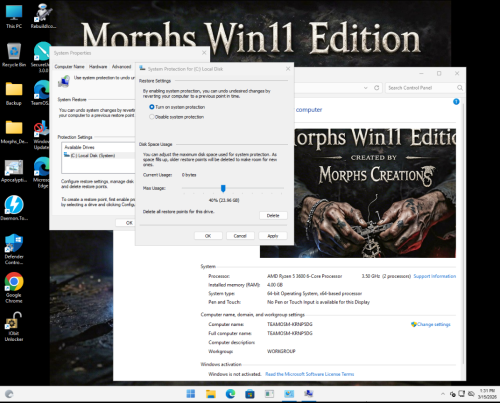Open the Windows Update blocker desktop shortcut
The image size is (500, 403).
[x=41, y=134]
